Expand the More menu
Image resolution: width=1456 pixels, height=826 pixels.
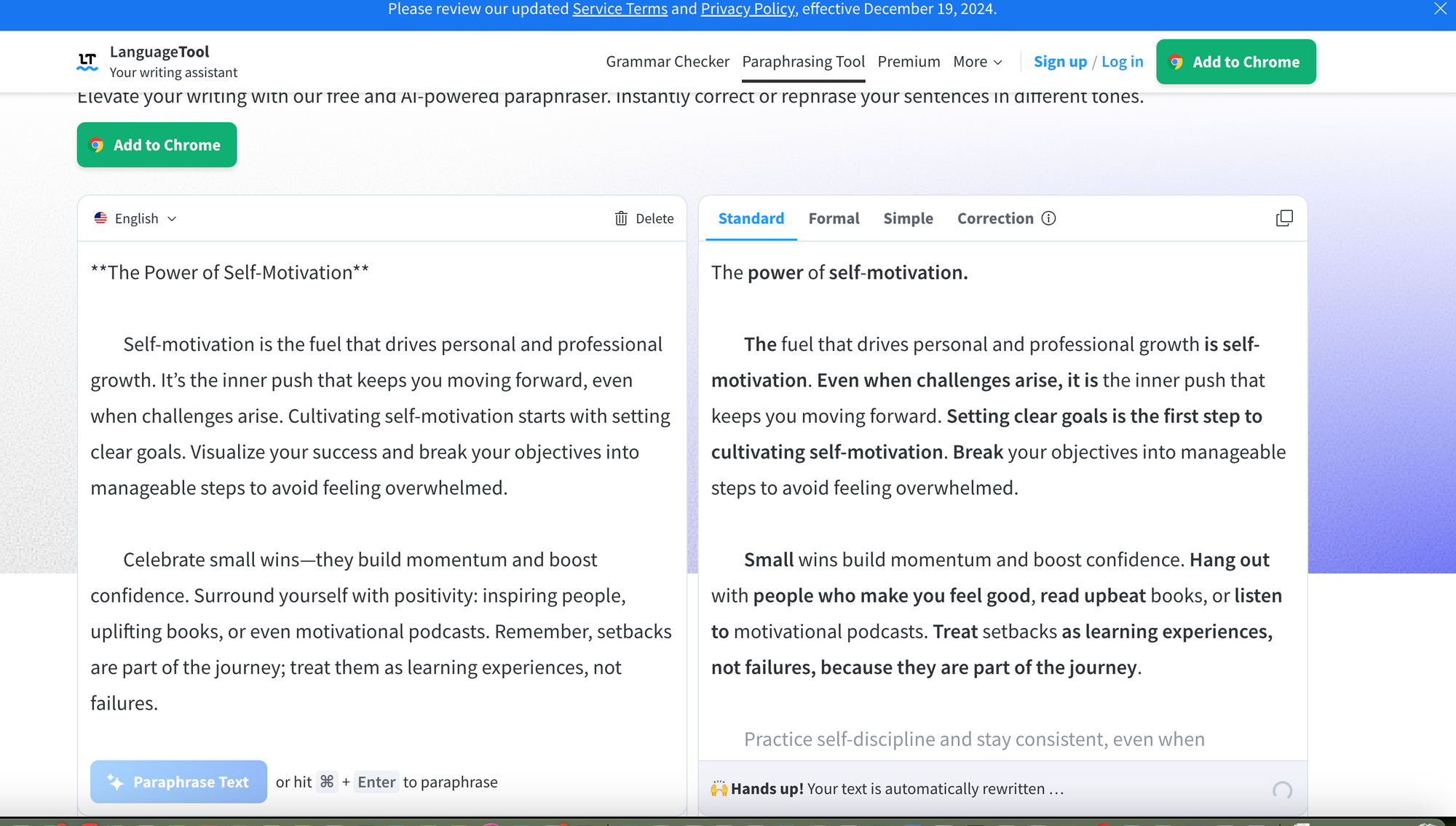tap(977, 62)
